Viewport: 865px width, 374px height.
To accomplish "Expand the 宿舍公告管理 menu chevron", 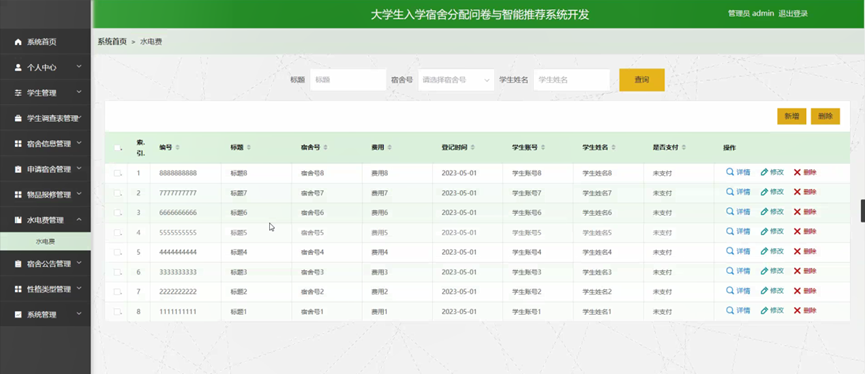I will click(79, 263).
